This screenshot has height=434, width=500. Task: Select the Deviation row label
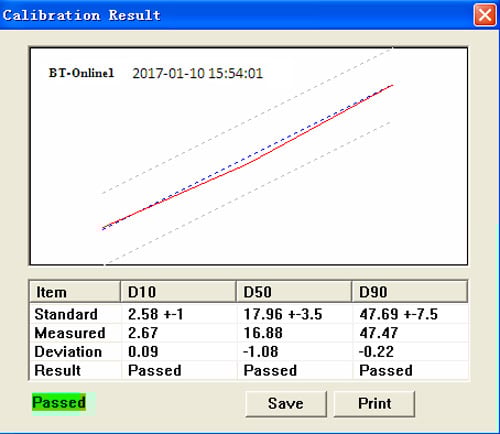point(68,352)
